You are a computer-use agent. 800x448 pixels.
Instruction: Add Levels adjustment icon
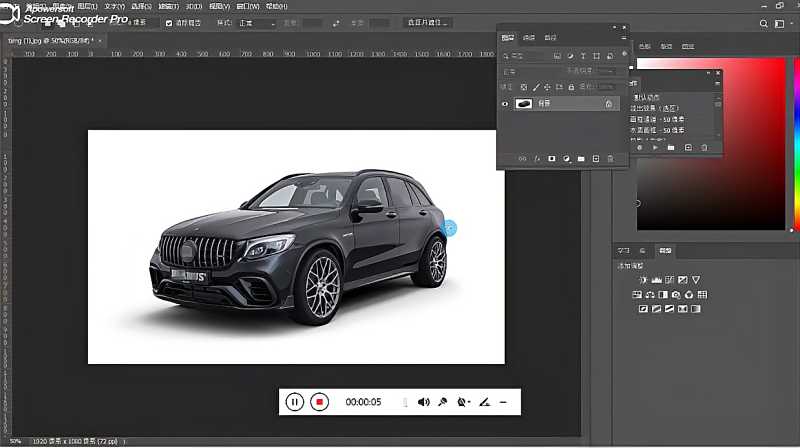[x=657, y=280]
